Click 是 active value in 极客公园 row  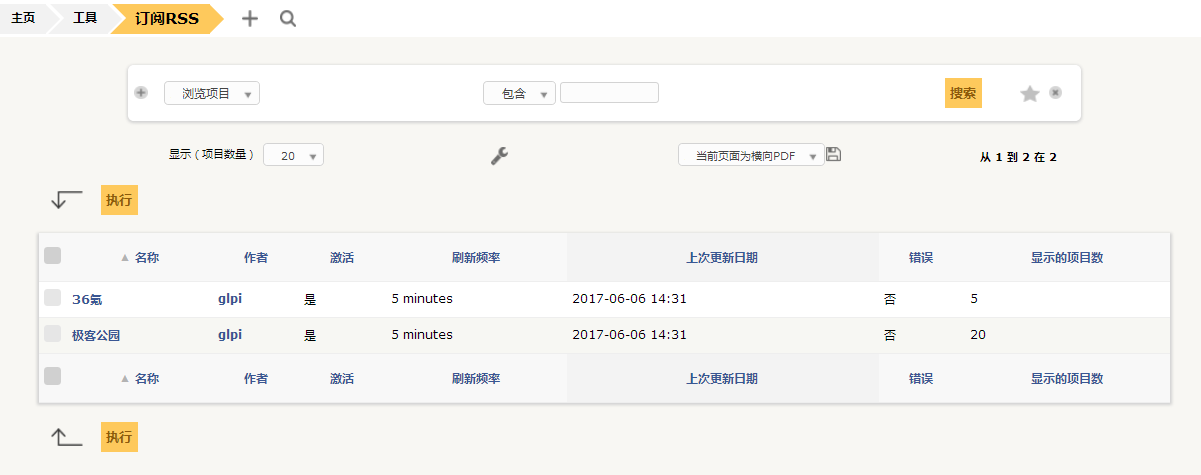310,335
